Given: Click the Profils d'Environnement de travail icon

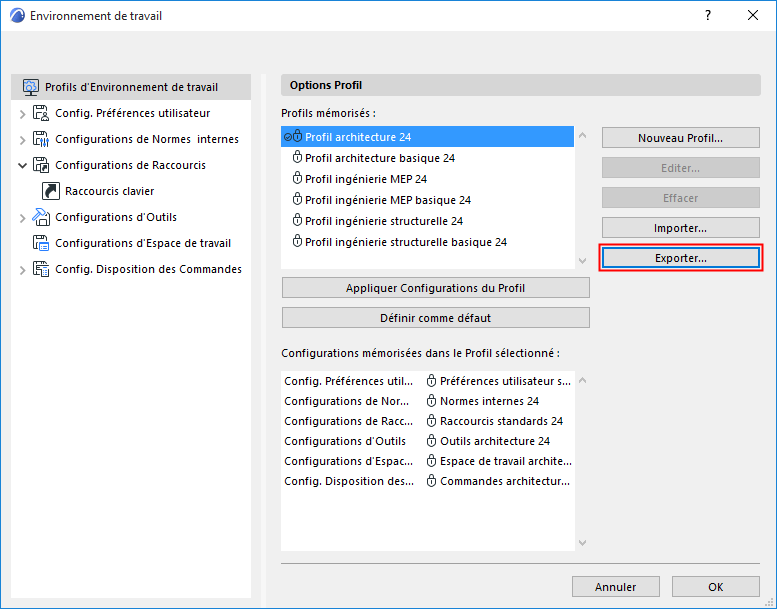Looking at the screenshot, I should (x=30, y=87).
